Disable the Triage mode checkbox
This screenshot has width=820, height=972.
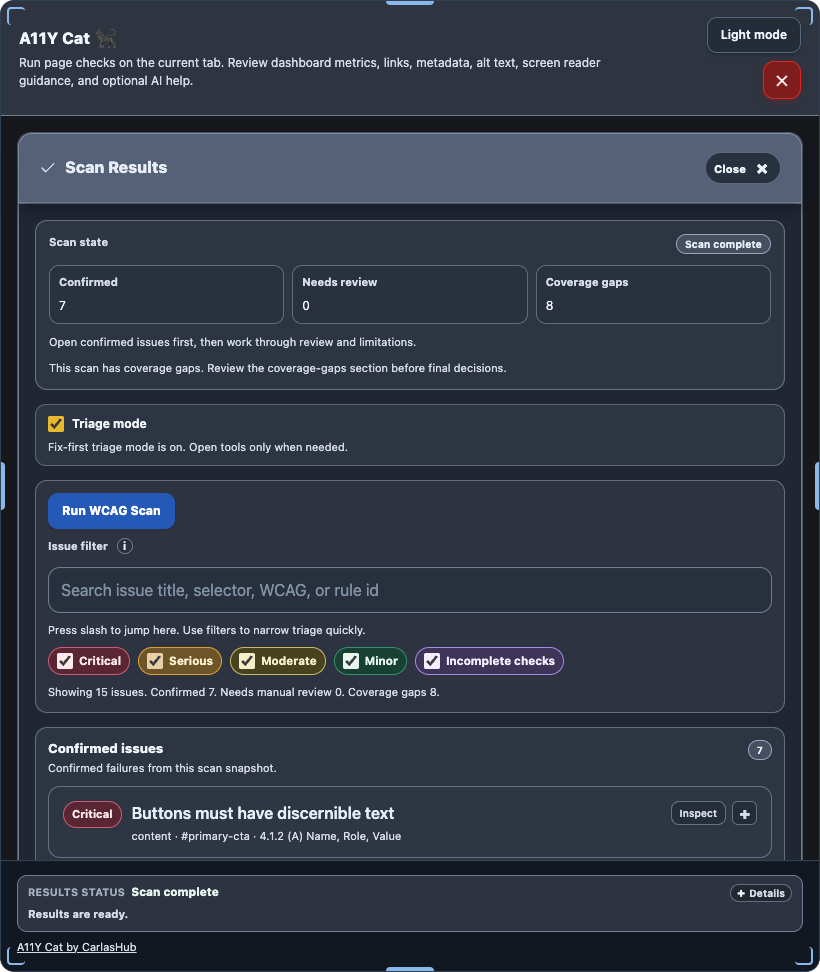(x=57, y=424)
